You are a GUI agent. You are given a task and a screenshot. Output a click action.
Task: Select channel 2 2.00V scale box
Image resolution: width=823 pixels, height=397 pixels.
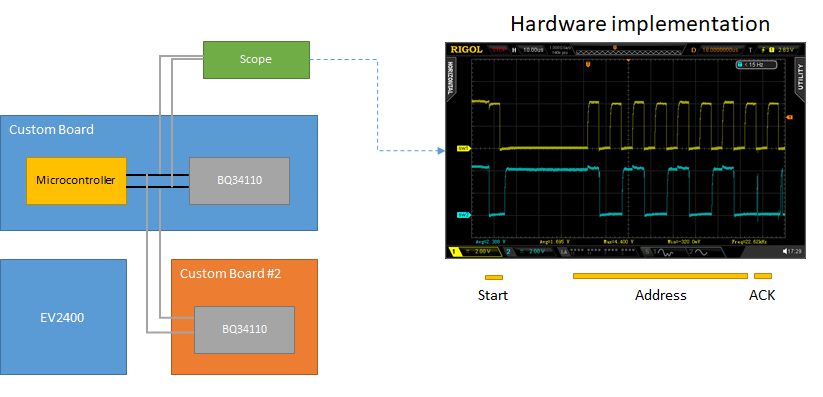(530, 252)
